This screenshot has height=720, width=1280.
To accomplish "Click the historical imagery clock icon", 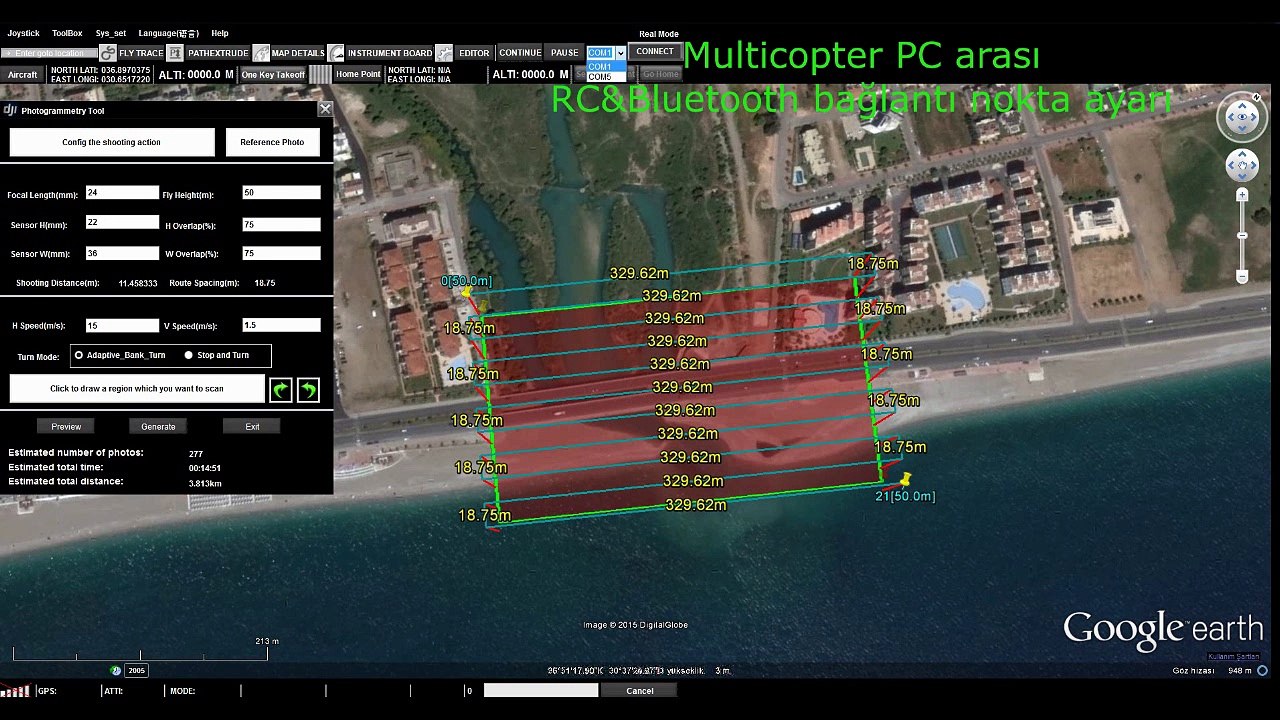I will coord(116,670).
